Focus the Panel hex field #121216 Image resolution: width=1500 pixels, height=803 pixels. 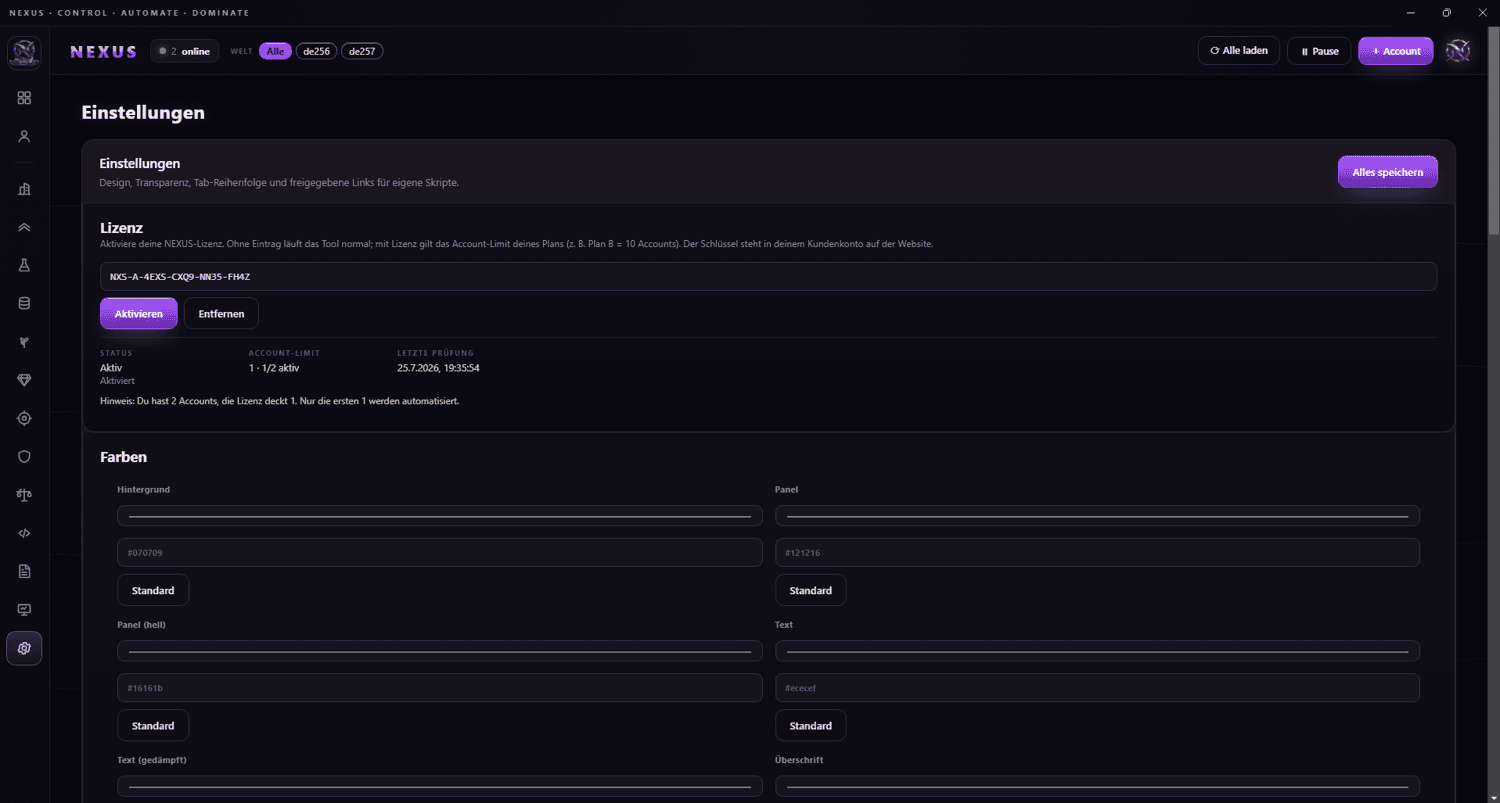click(1097, 553)
